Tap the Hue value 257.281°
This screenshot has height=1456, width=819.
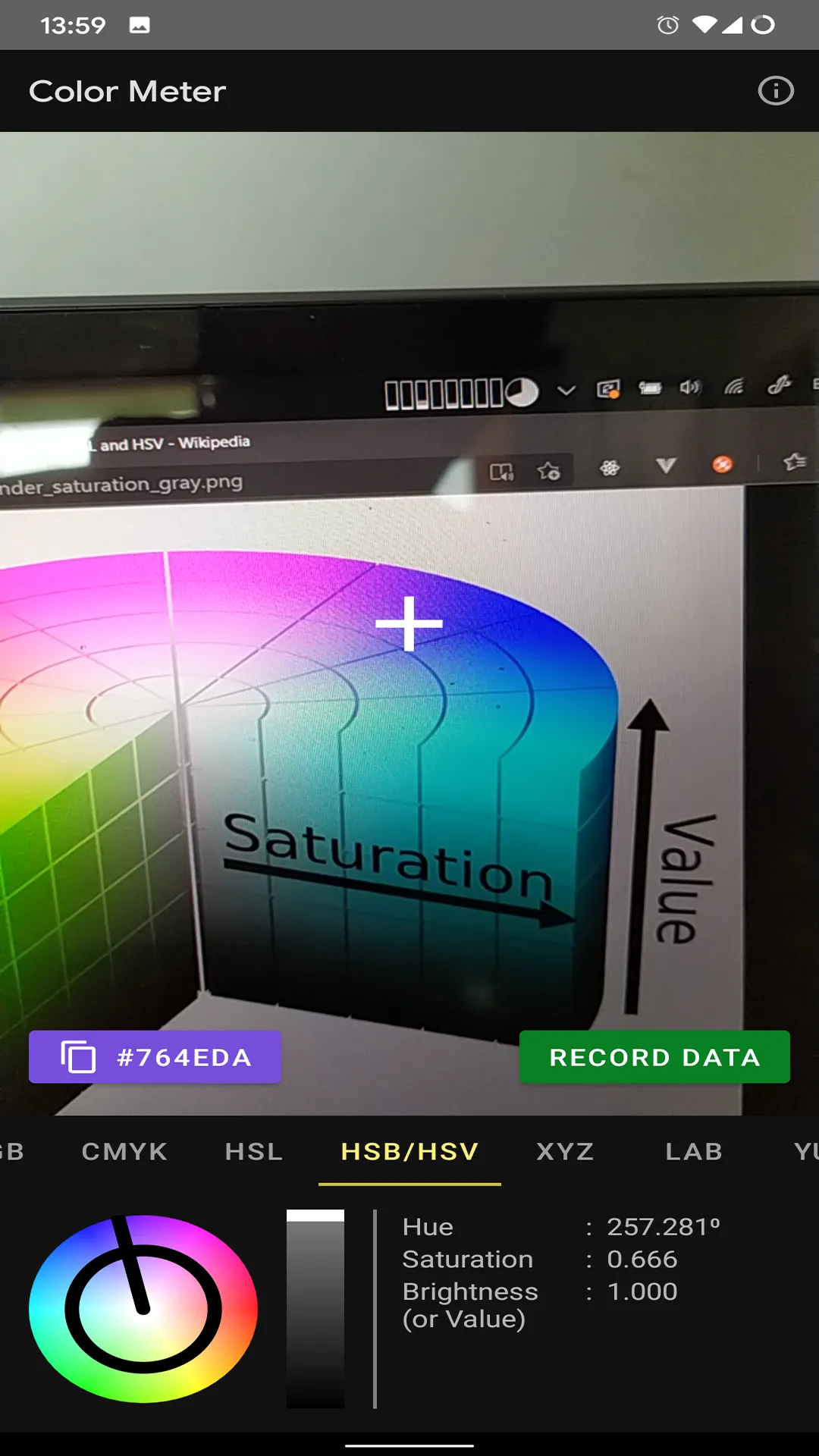point(664,1226)
